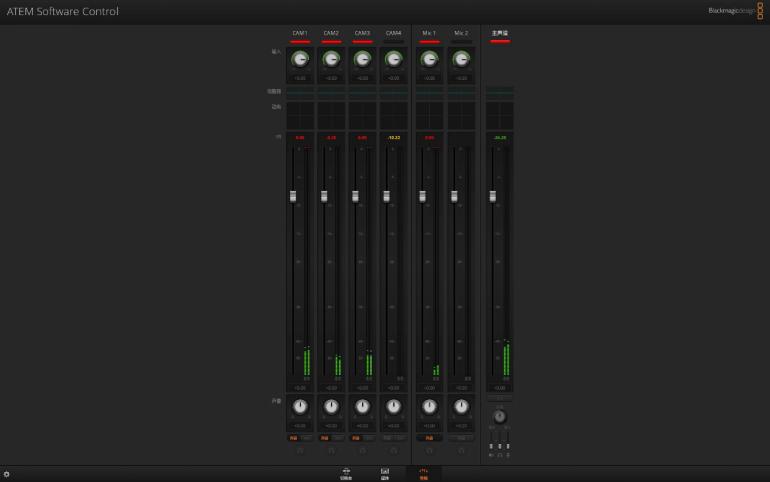Open the Audio tab

pyautogui.click(x=423, y=473)
